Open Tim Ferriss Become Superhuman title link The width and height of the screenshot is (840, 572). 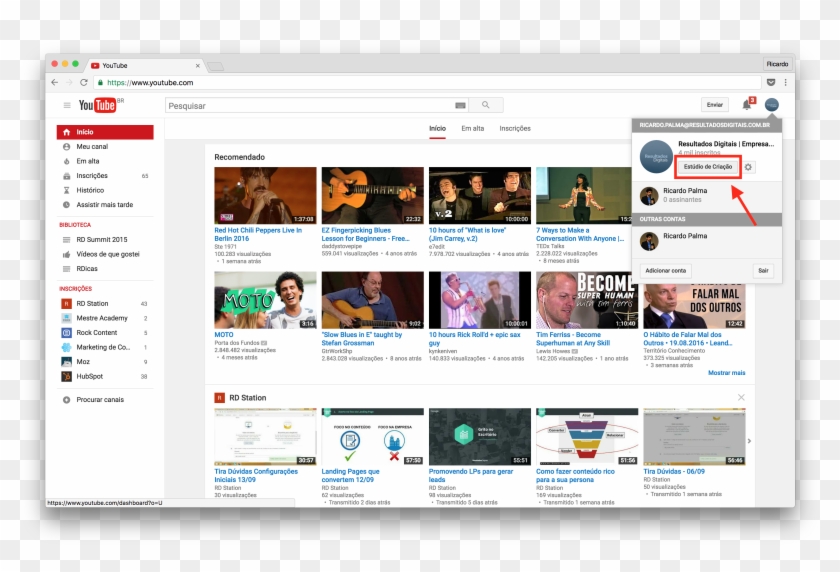[x=573, y=338]
